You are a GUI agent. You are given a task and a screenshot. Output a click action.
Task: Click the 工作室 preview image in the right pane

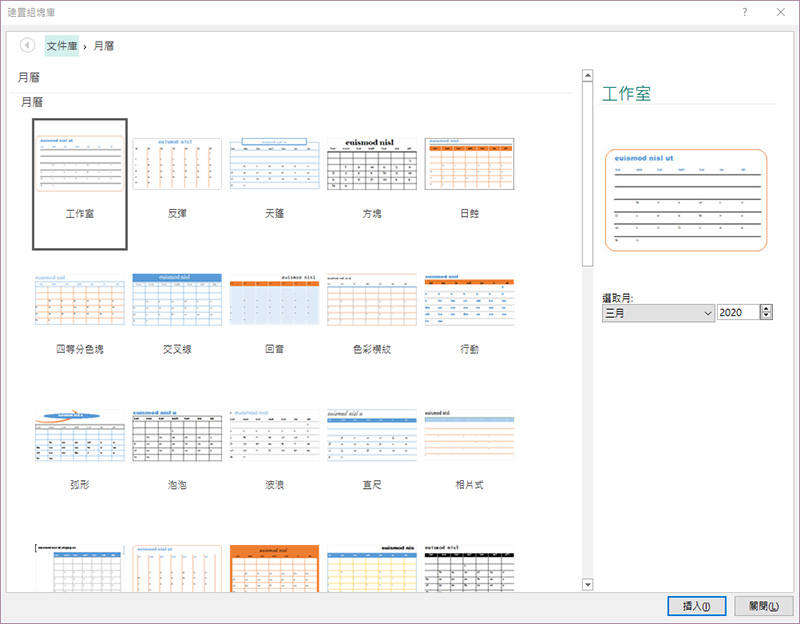(x=686, y=200)
